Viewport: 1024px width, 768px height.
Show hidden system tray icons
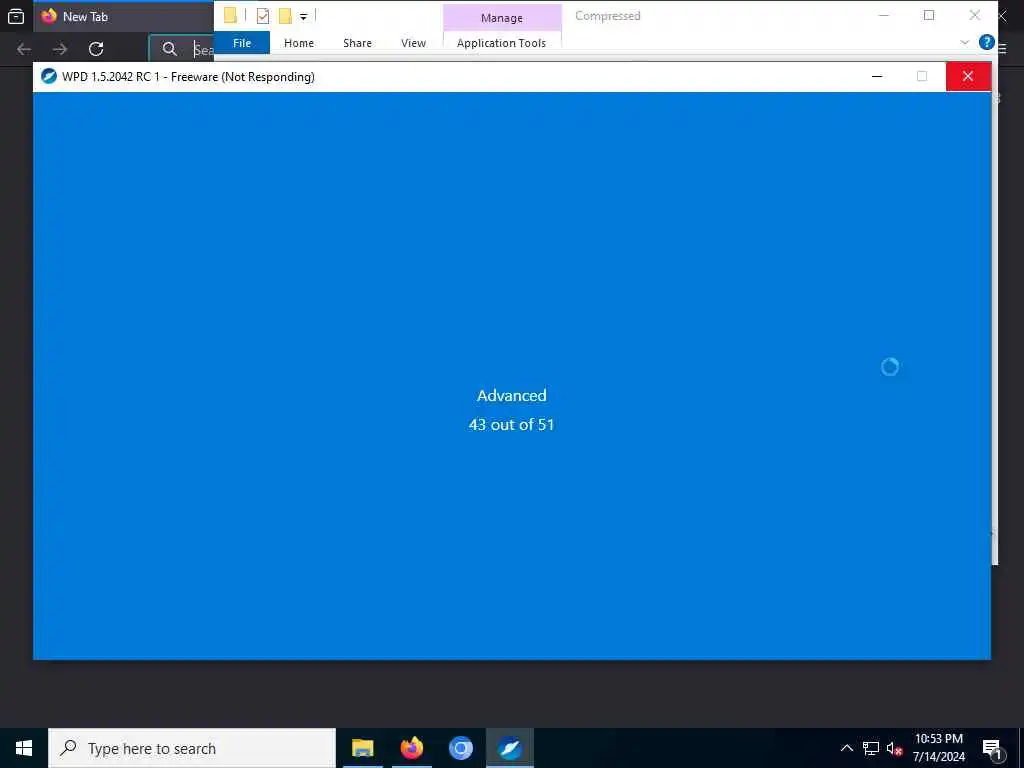846,748
